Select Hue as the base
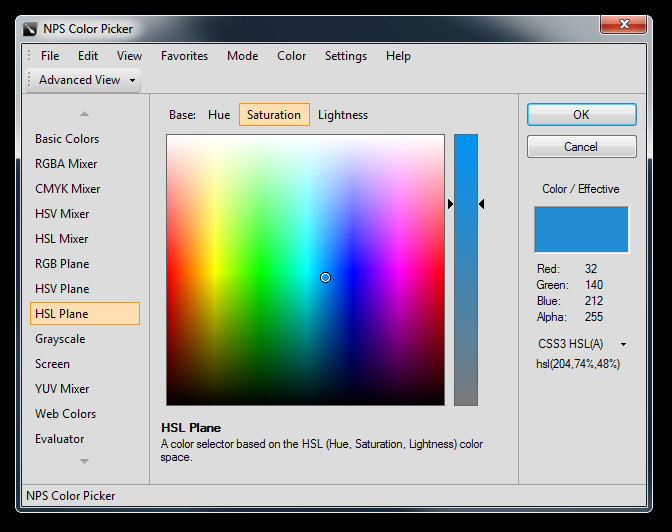The height and width of the screenshot is (532, 672). point(219,115)
